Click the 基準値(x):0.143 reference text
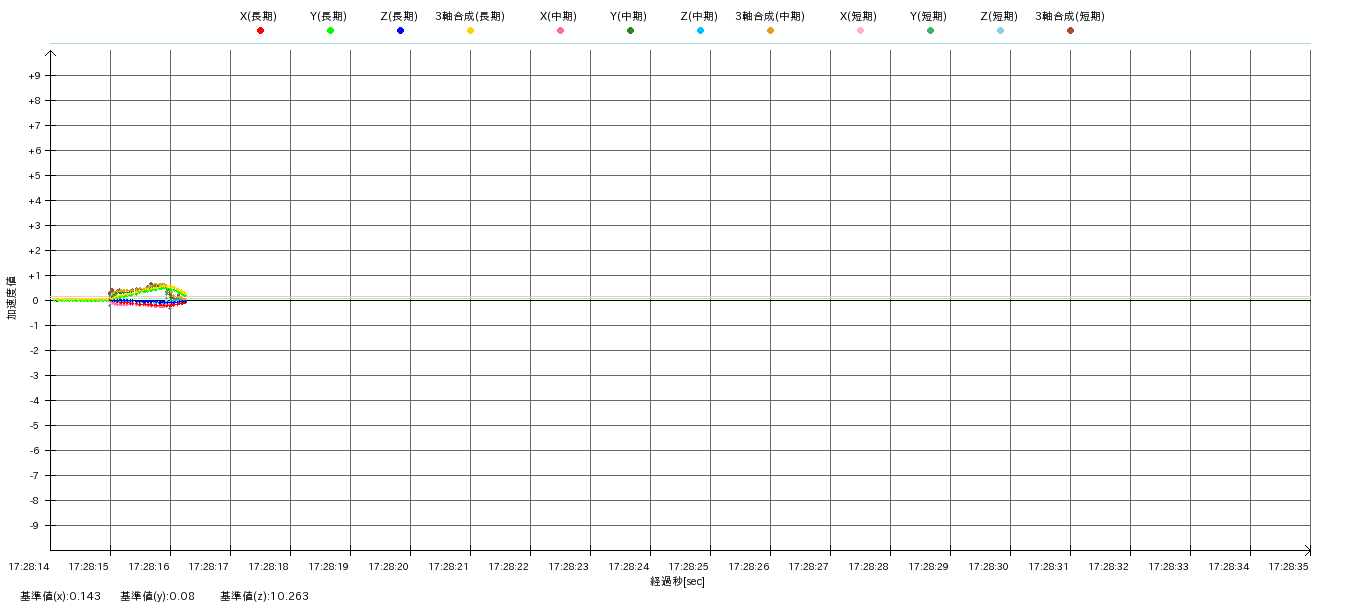 tap(60, 596)
